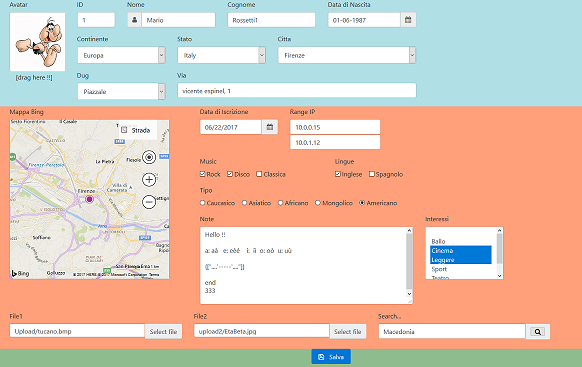Image resolution: width=582 pixels, height=367 pixels.
Task: Enable the Spagnolo language checkbox
Action: pos(372,174)
